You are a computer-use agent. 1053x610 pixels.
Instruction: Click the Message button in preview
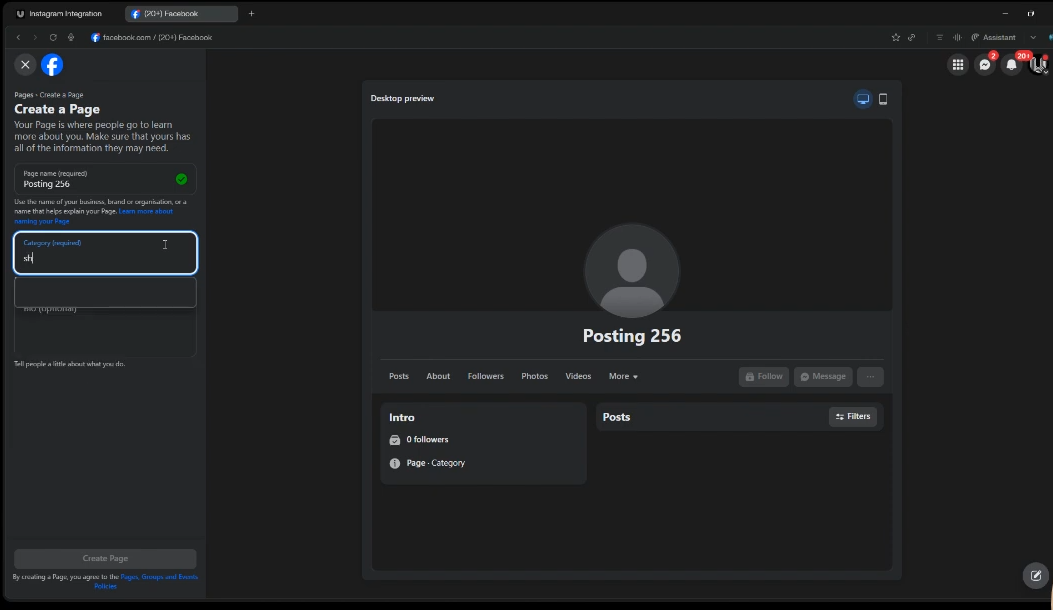pyautogui.click(x=823, y=377)
